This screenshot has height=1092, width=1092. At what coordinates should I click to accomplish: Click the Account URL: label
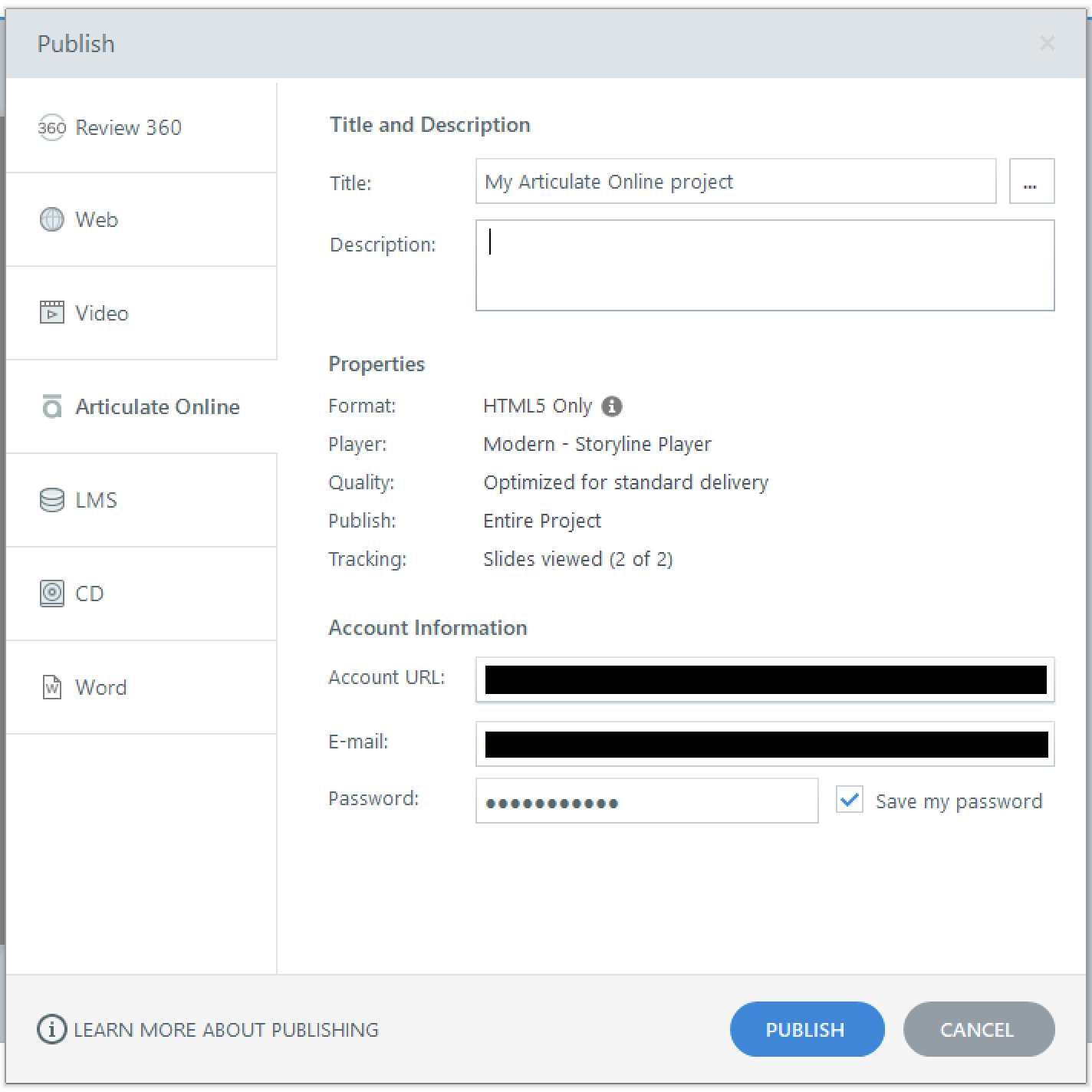(x=386, y=677)
